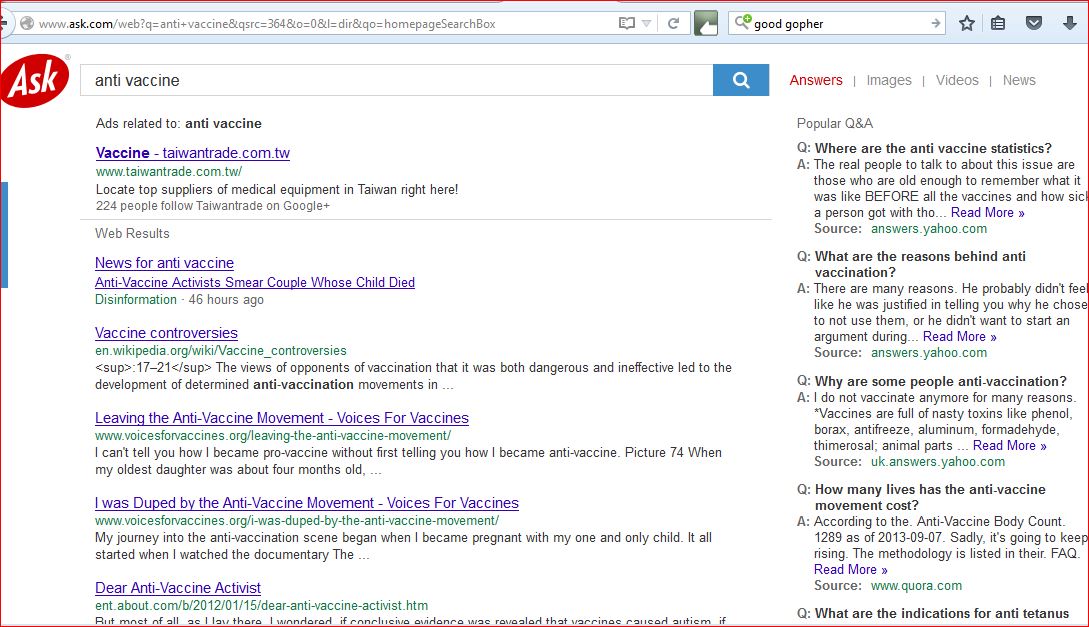Click the Ask search input field
The image size is (1089, 627).
(397, 81)
